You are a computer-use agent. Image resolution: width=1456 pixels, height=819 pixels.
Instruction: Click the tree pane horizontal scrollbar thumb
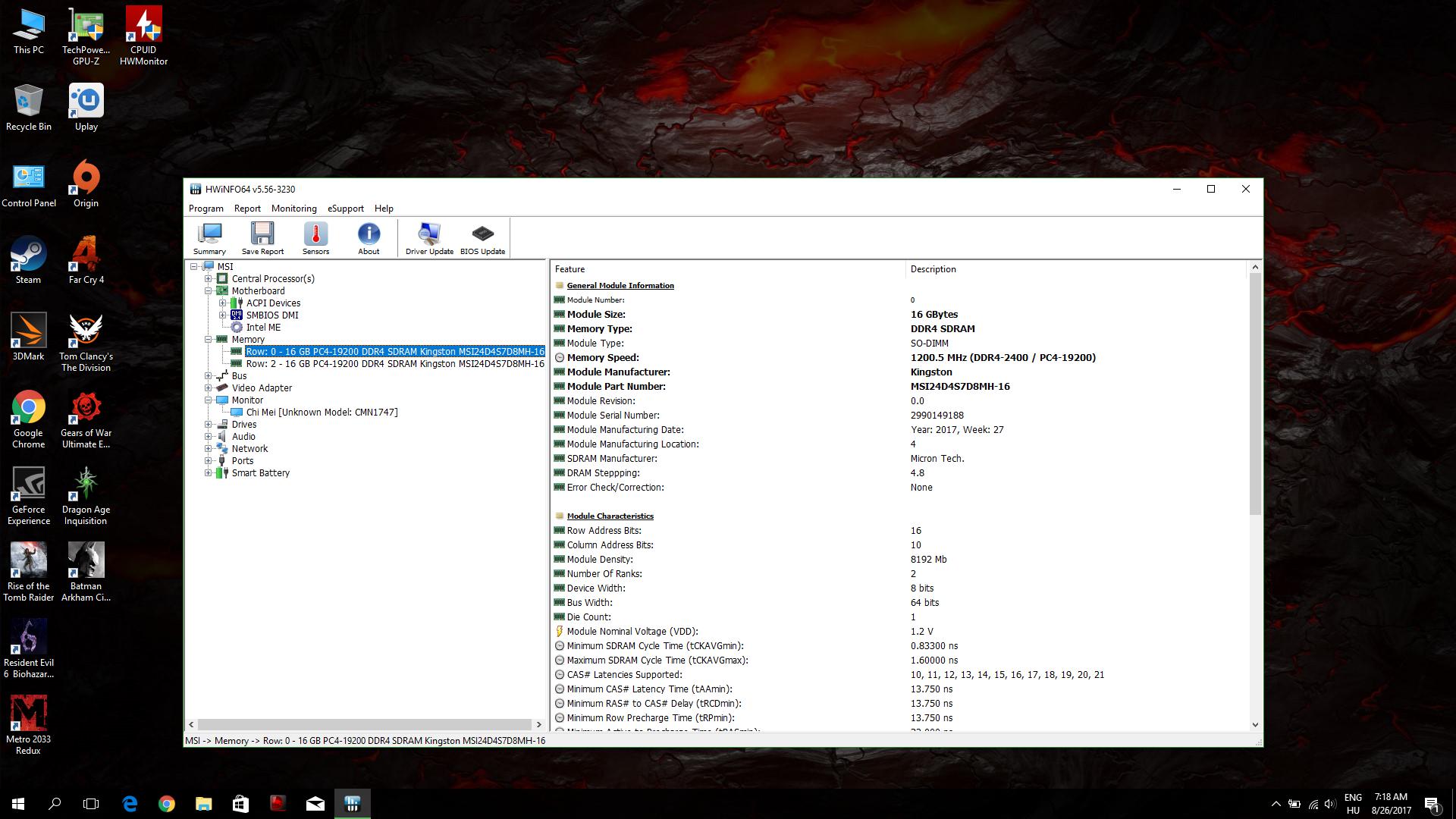(364, 724)
